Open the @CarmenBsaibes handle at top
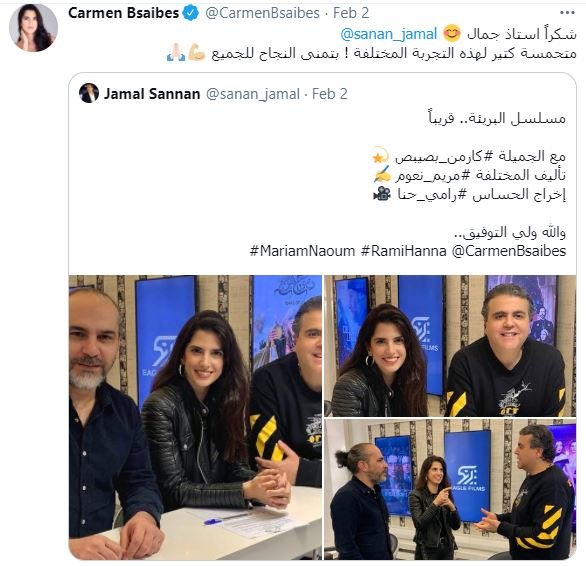586x566 pixels. [262, 13]
